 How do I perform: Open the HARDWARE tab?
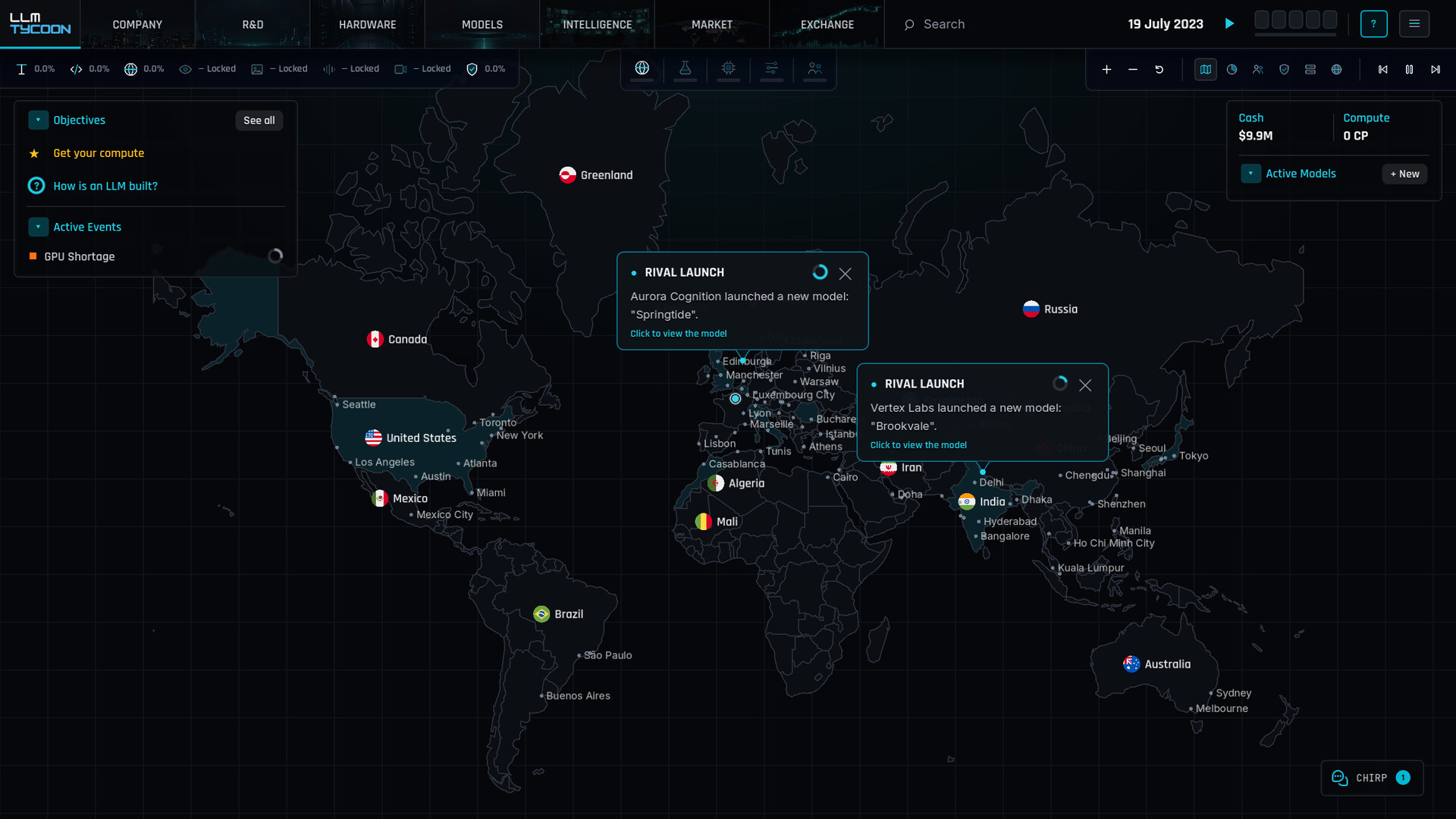[x=367, y=24]
